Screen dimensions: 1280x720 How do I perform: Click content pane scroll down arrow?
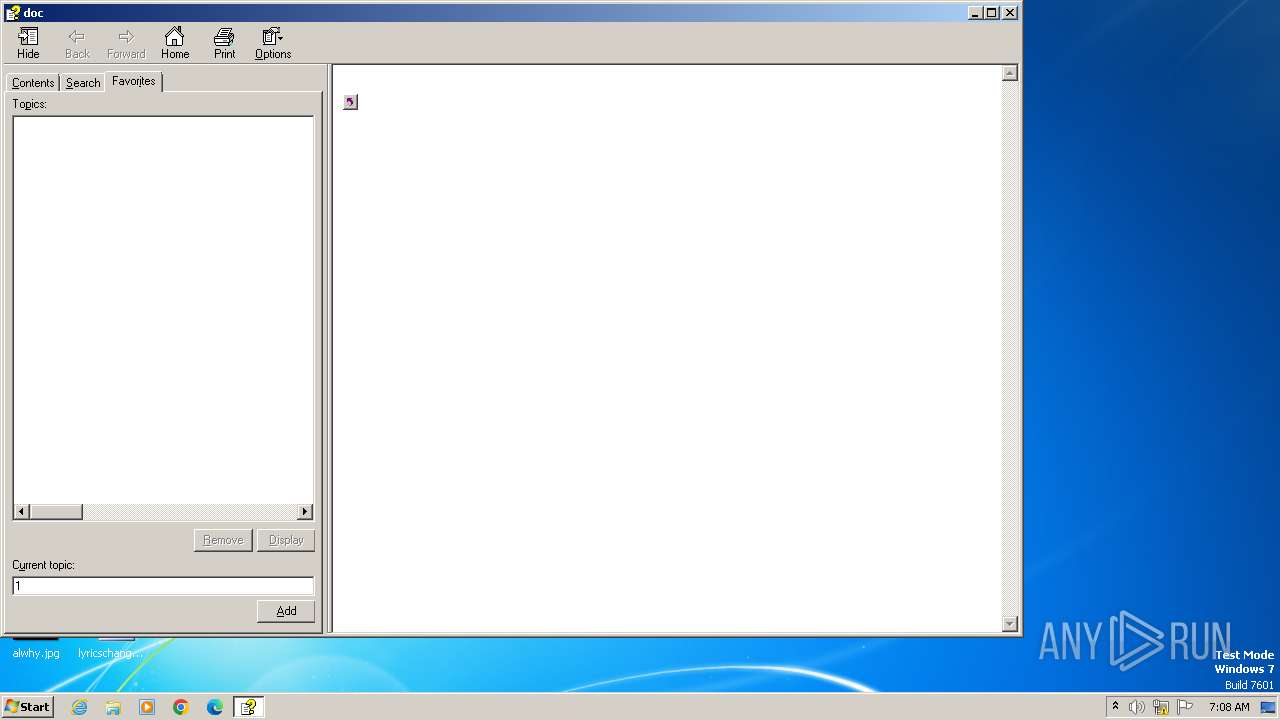(x=1010, y=624)
